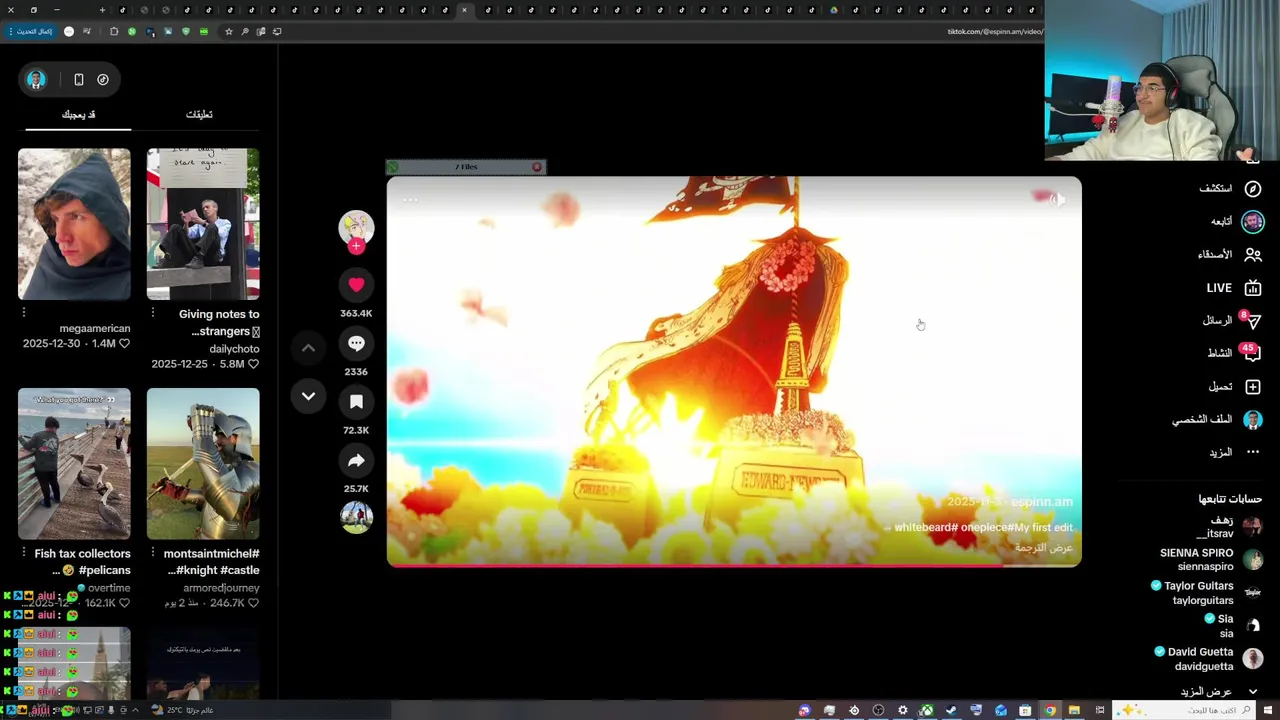This screenshot has height=720, width=1280.
Task: Open video options three dots on player
Action: click(x=410, y=200)
